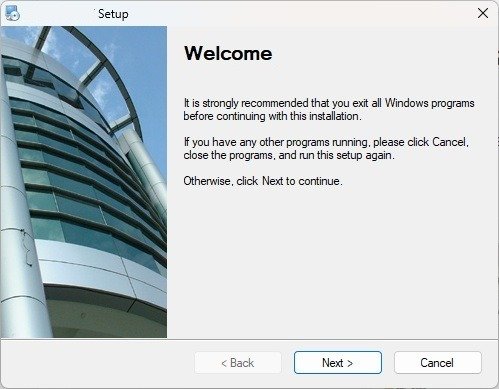Click the Next button to continue setup

point(338,362)
